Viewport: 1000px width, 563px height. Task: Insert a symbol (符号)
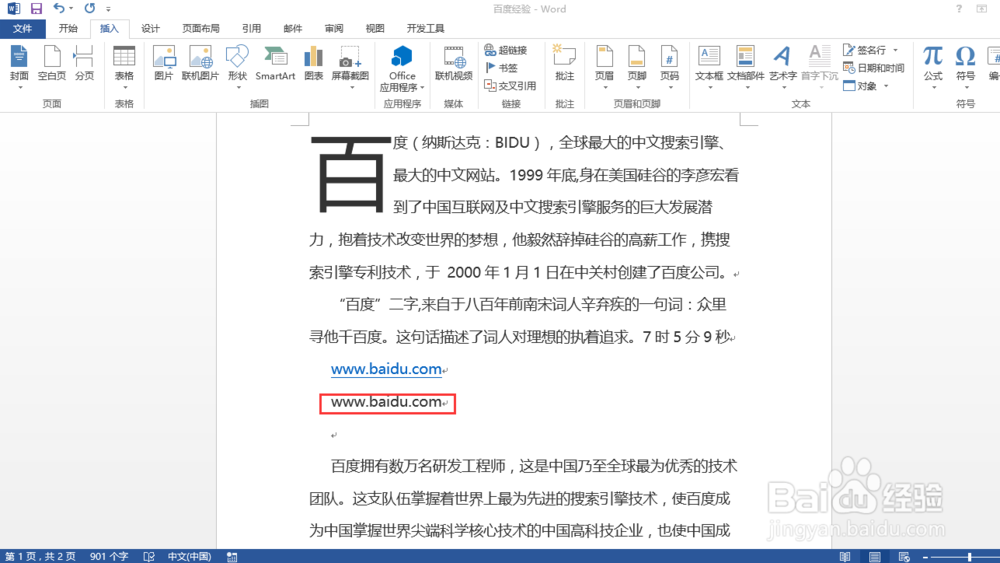965,68
